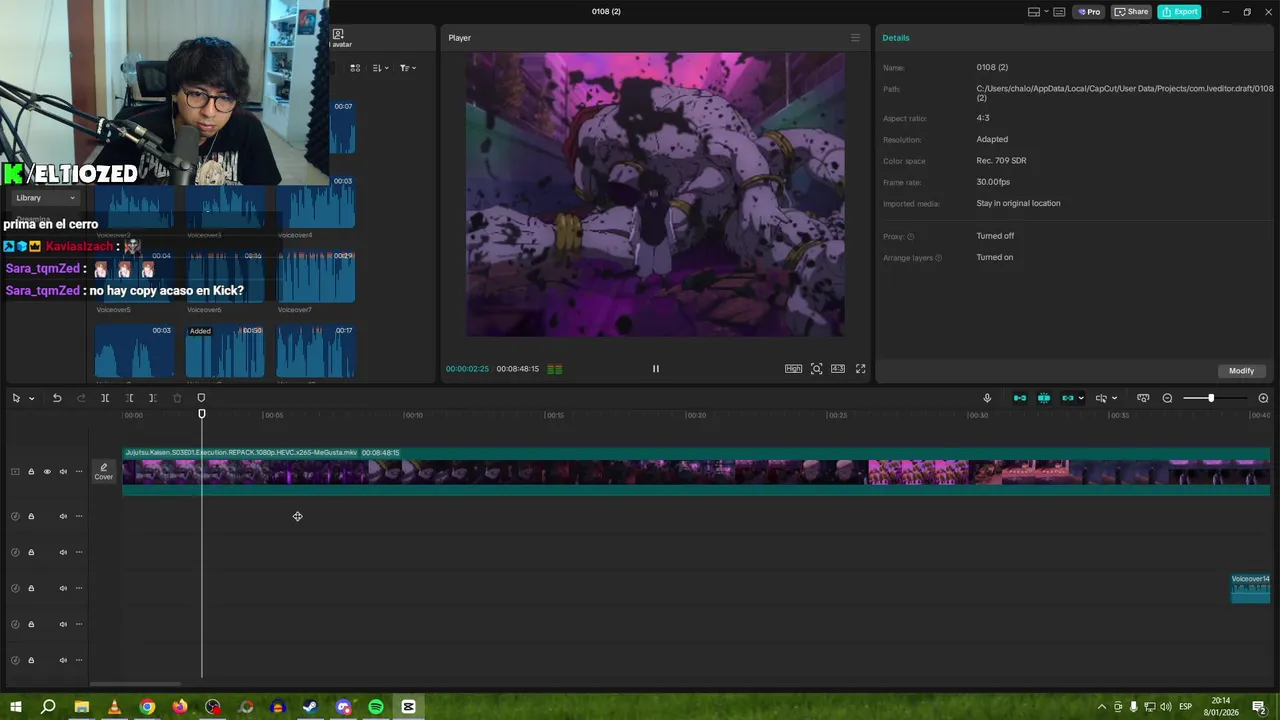Click the 00:00:02:25 current timecode

[467, 369]
